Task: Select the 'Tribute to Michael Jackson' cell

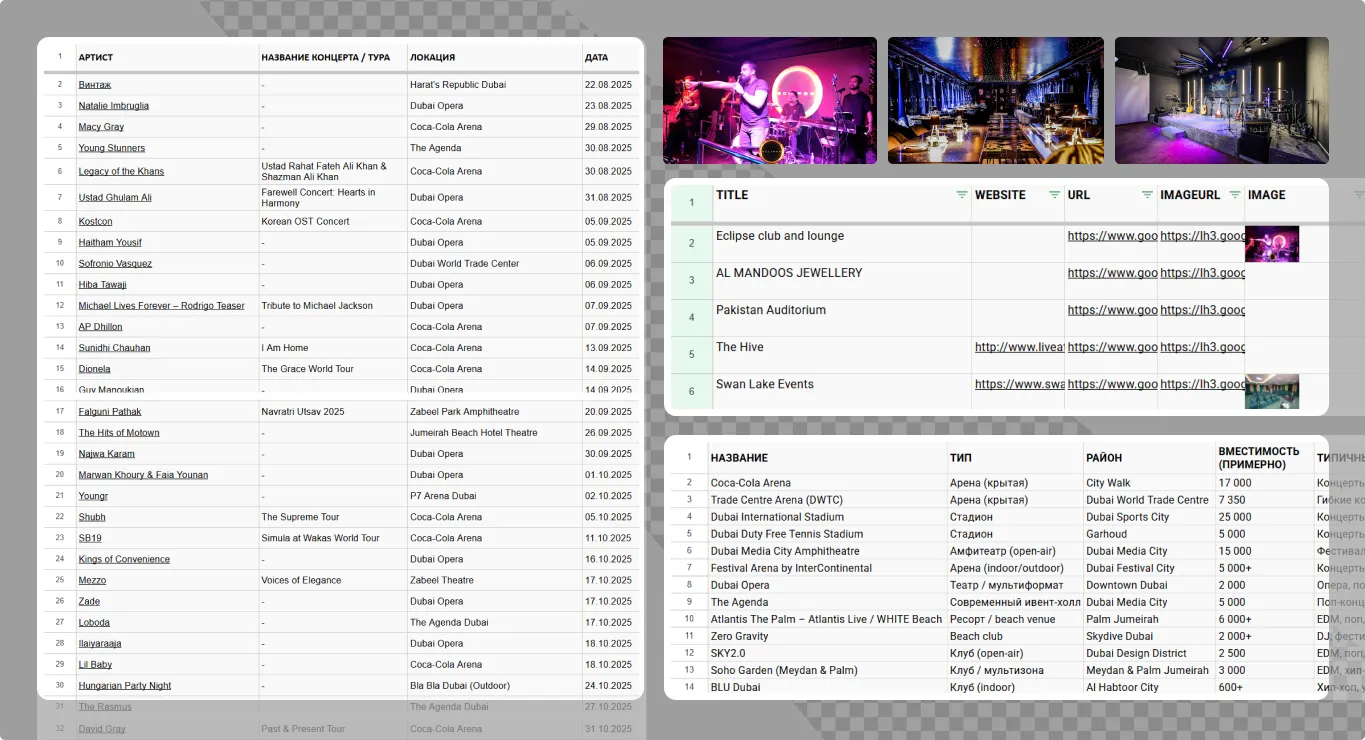Action: [x=333, y=306]
